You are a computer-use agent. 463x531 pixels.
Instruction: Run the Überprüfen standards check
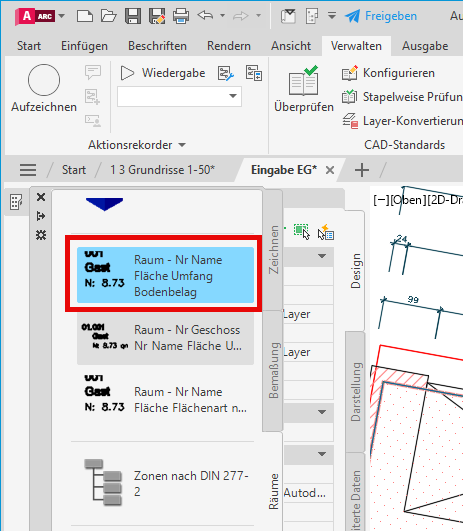coord(304,89)
